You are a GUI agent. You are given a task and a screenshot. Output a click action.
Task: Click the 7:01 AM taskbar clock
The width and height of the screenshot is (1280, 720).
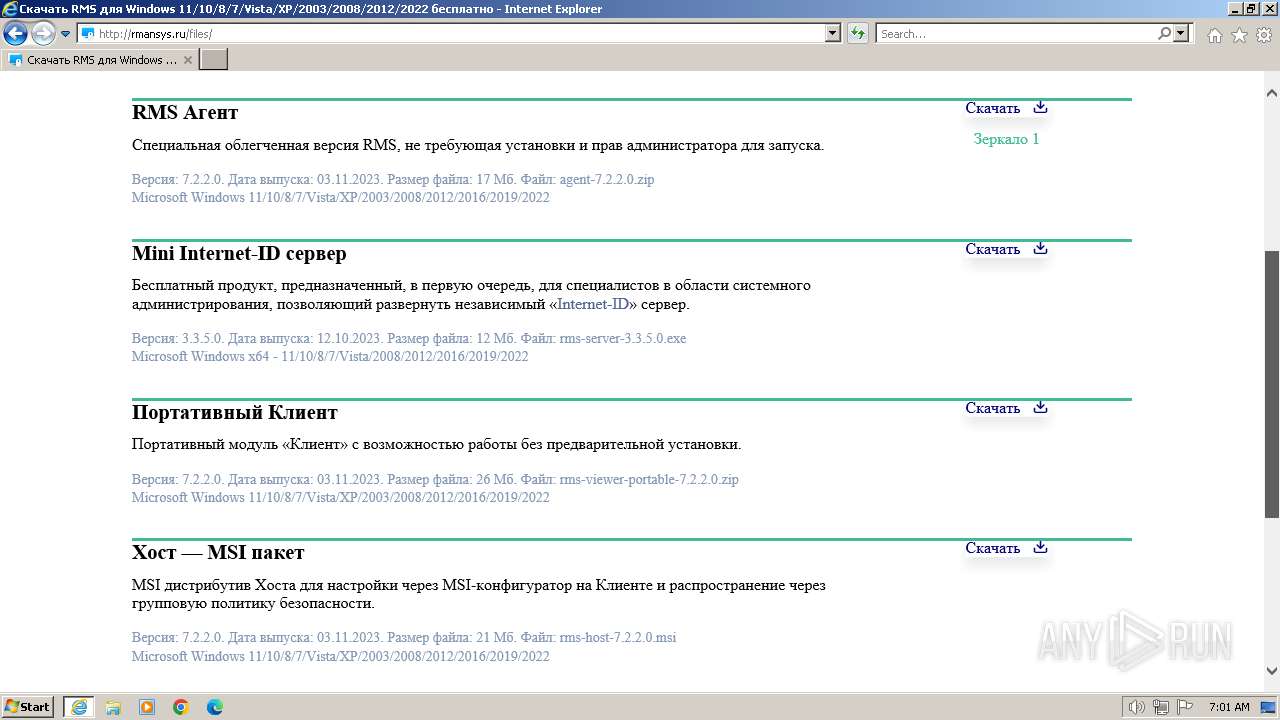point(1229,707)
